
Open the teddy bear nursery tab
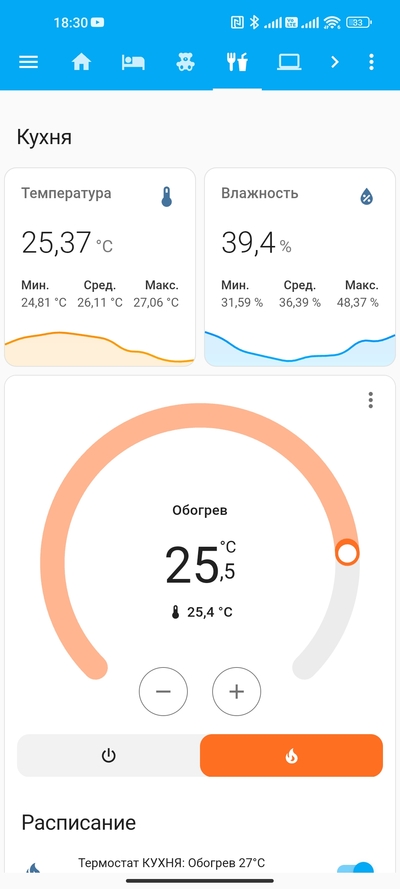(184, 62)
